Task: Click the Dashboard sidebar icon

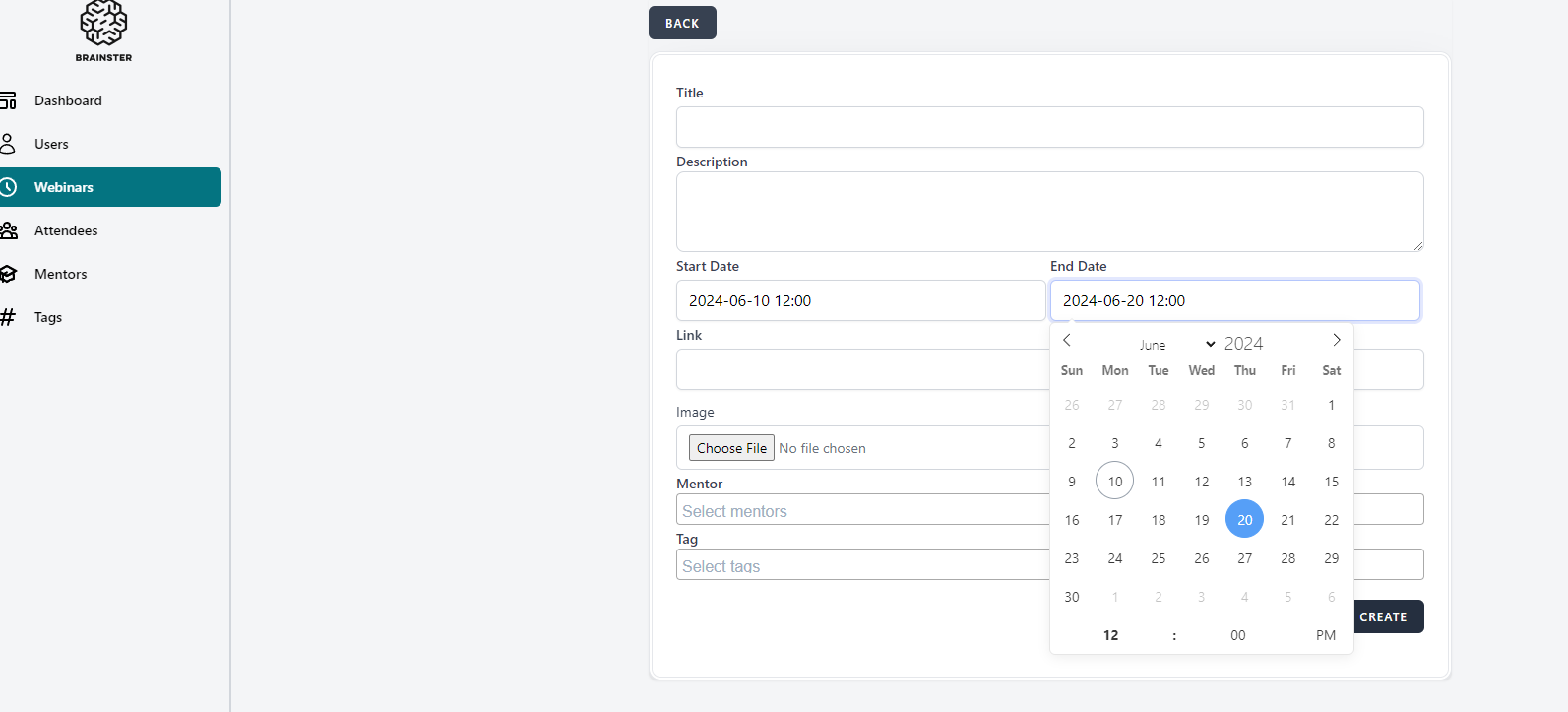Action: tap(8, 100)
